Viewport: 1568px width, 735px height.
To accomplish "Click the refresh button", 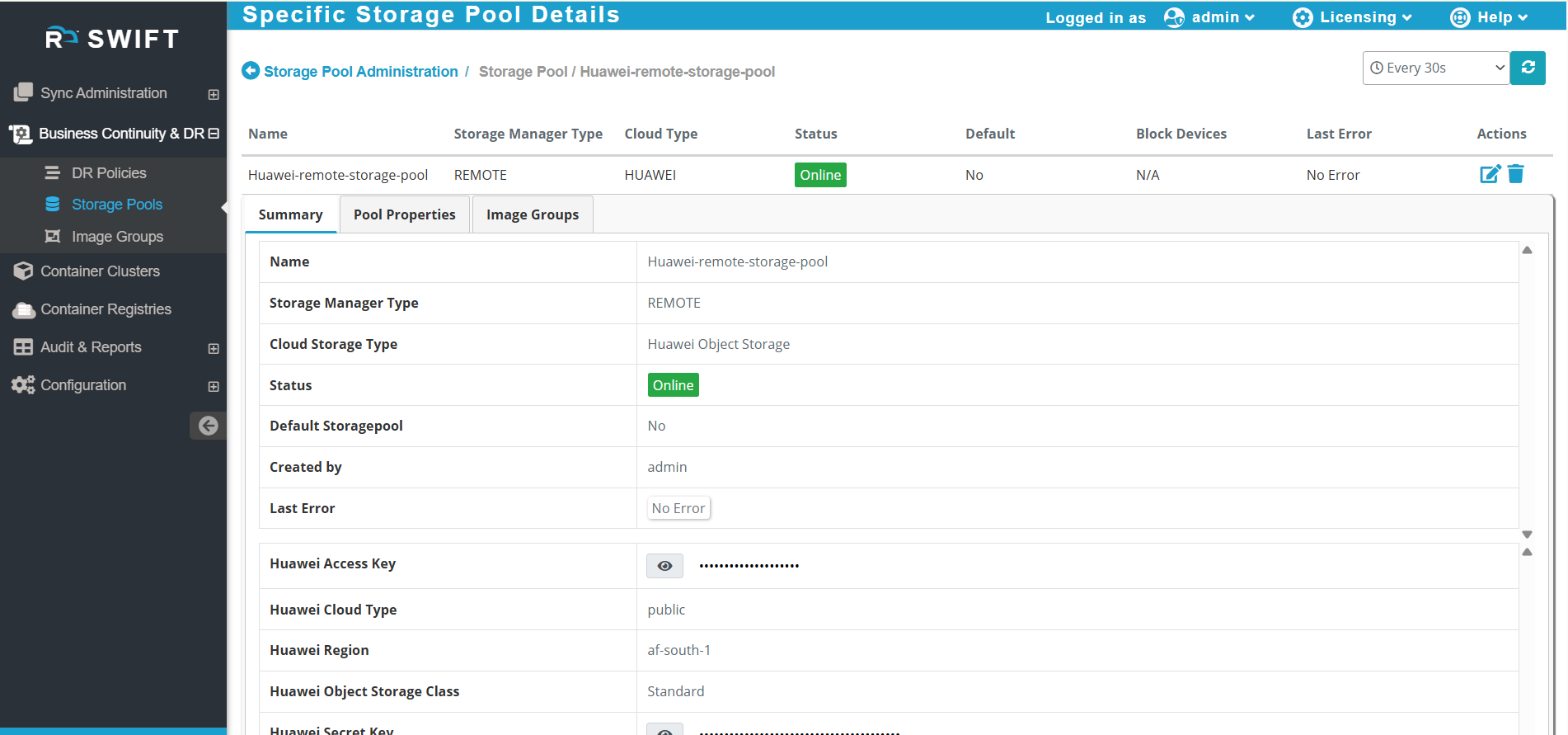I will (x=1528, y=68).
